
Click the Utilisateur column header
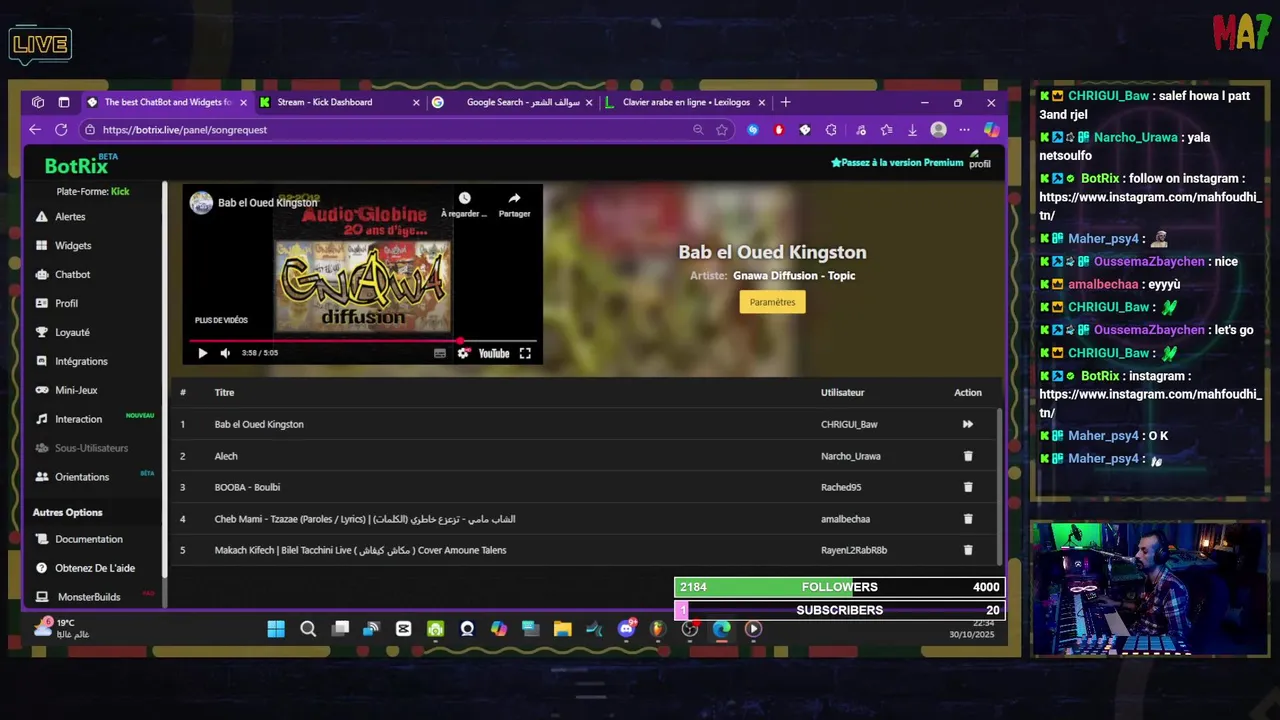pos(842,392)
